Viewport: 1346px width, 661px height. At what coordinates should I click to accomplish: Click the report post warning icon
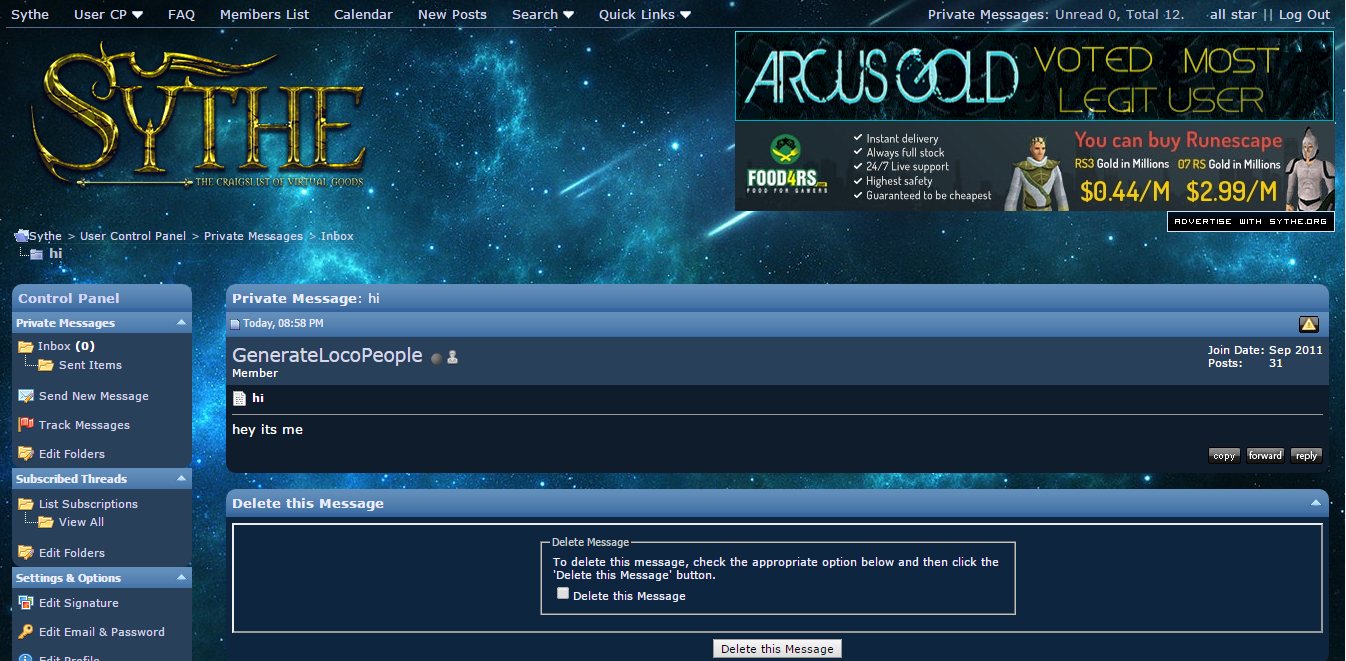coord(1308,324)
